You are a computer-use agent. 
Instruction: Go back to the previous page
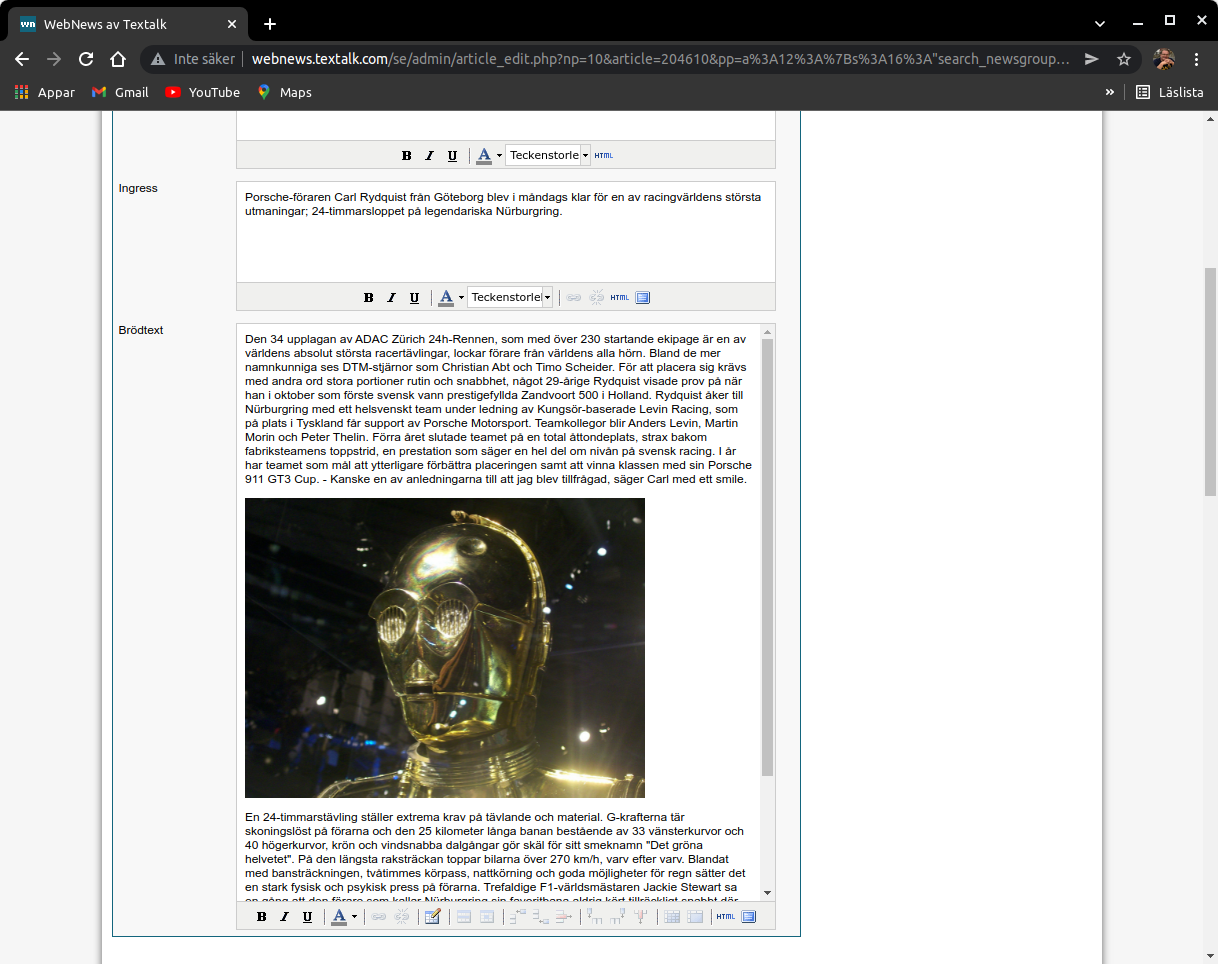pyautogui.click(x=22, y=59)
